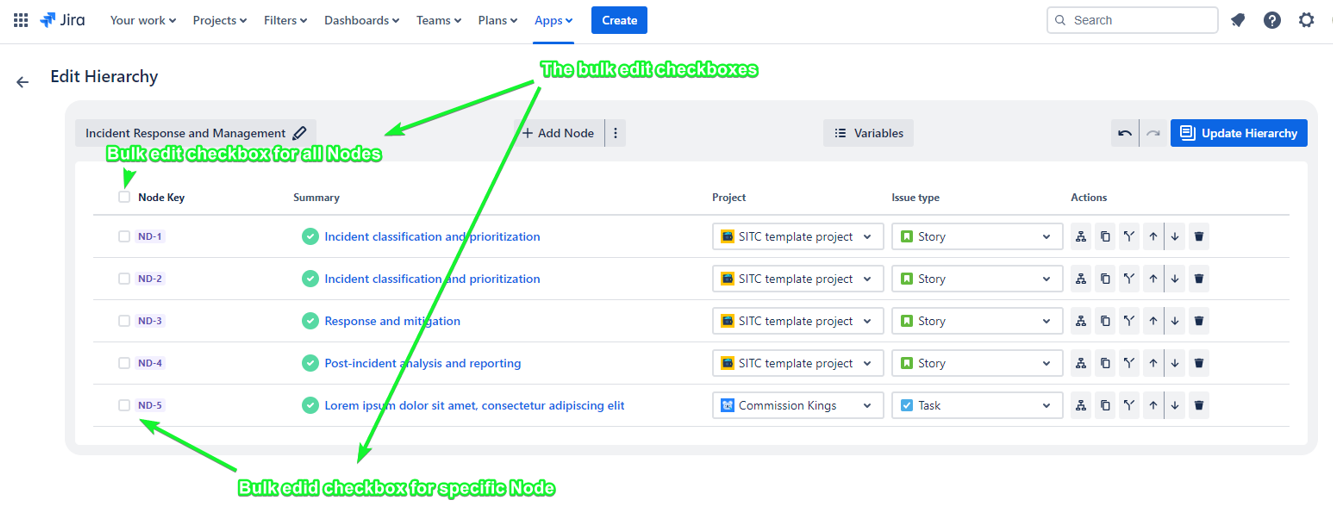Click the notifications bell icon
Screen dimensions: 1333x525
(1238, 20)
